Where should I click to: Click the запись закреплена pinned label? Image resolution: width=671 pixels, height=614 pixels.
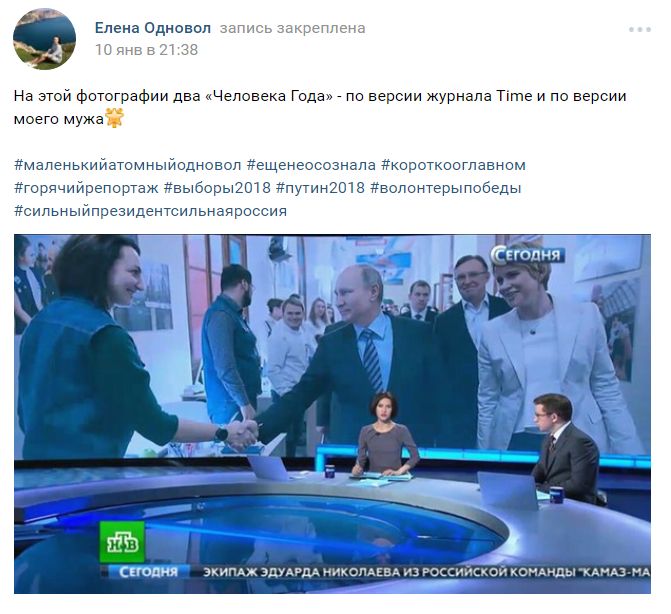(x=293, y=28)
